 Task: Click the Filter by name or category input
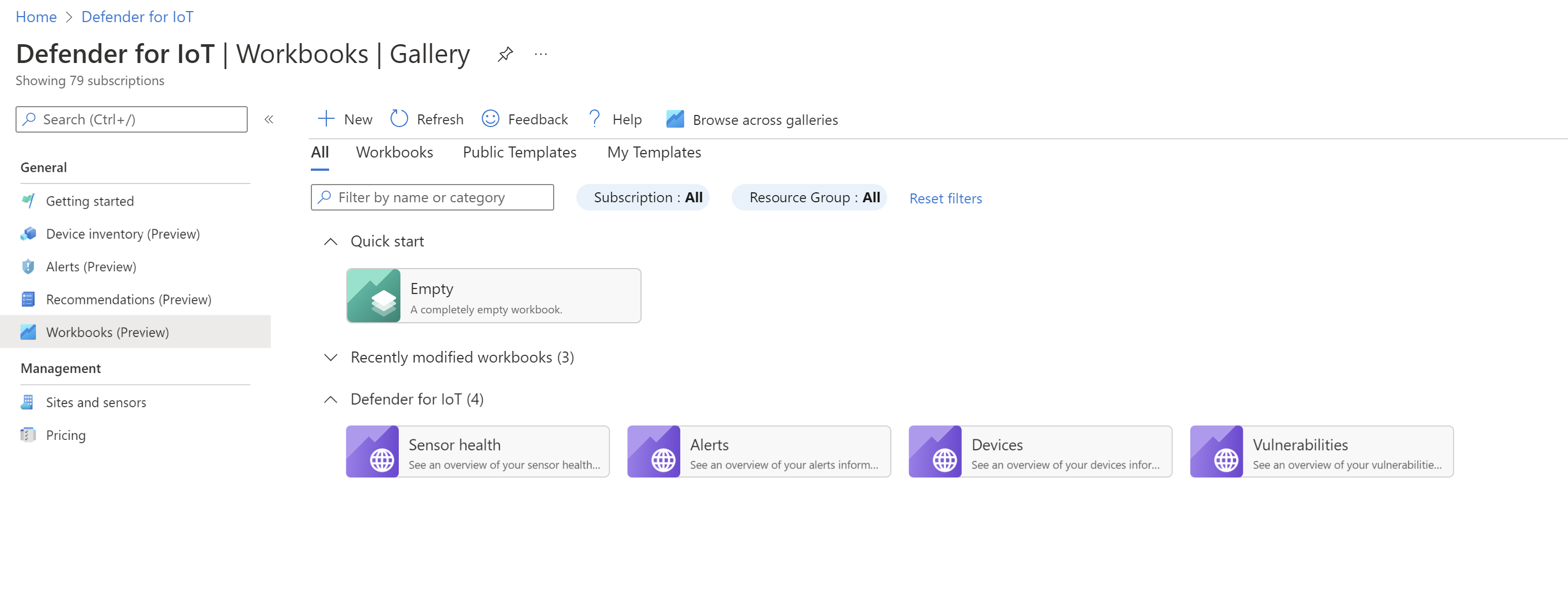(x=432, y=196)
